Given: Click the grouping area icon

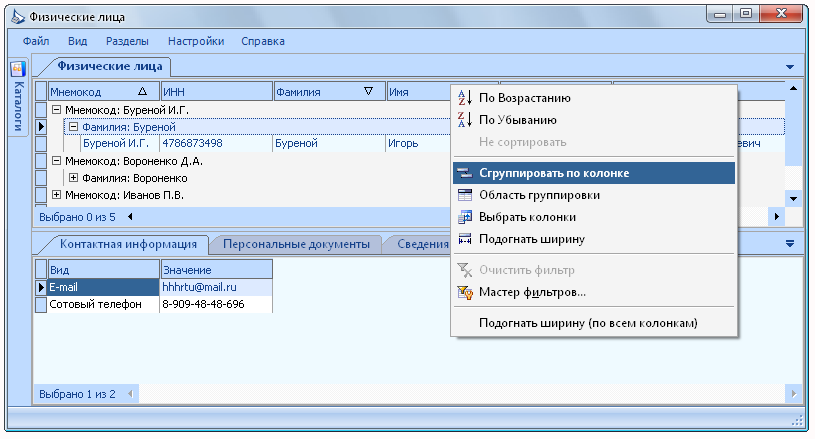Looking at the screenshot, I should (x=464, y=195).
